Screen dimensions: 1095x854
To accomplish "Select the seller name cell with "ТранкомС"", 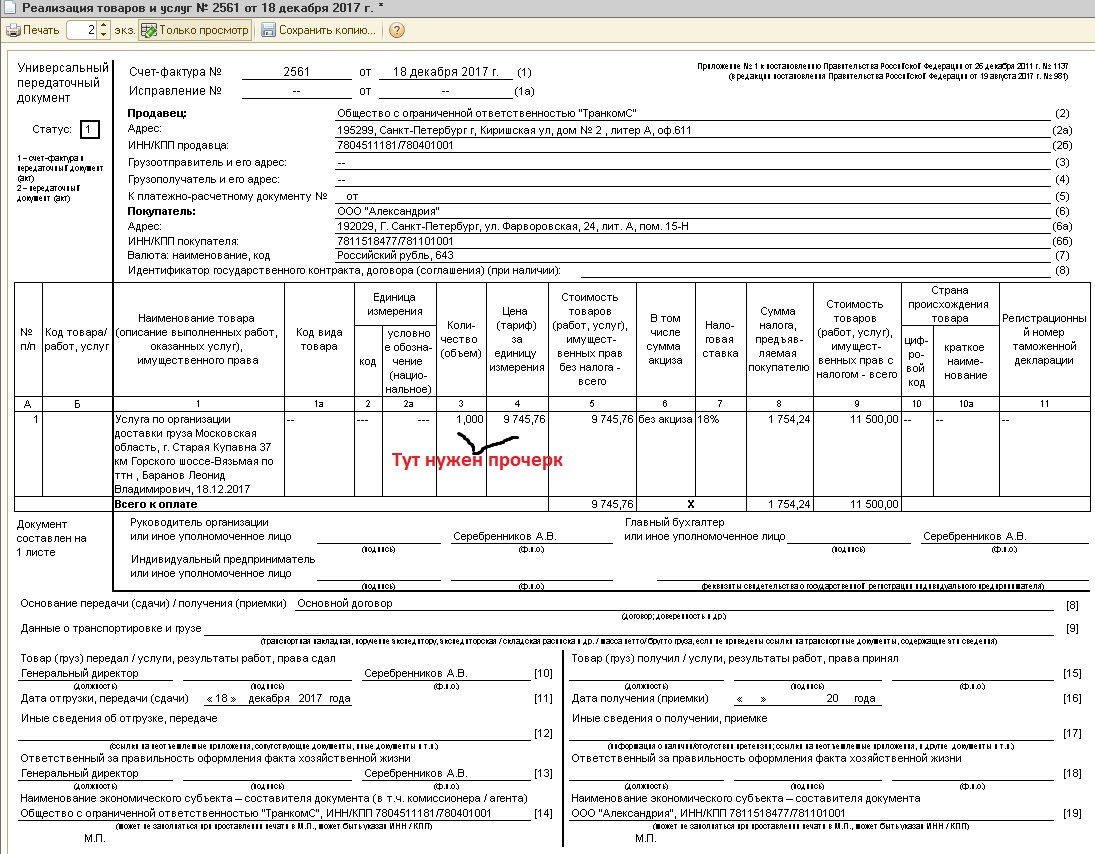I will pos(487,114).
